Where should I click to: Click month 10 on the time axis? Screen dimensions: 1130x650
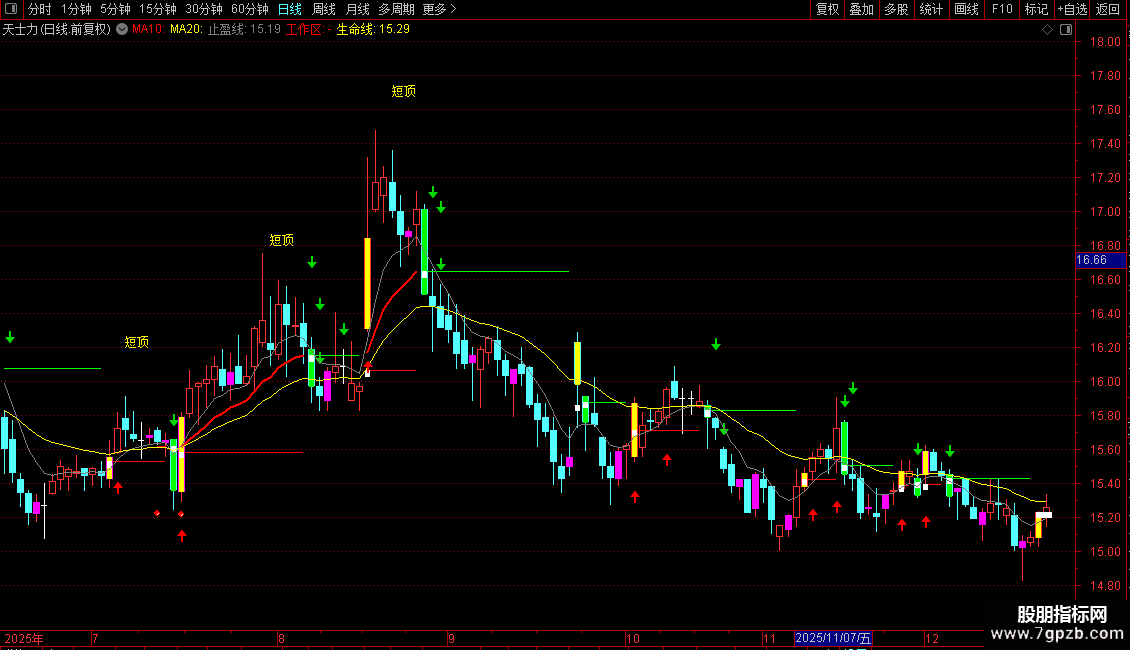click(x=632, y=638)
